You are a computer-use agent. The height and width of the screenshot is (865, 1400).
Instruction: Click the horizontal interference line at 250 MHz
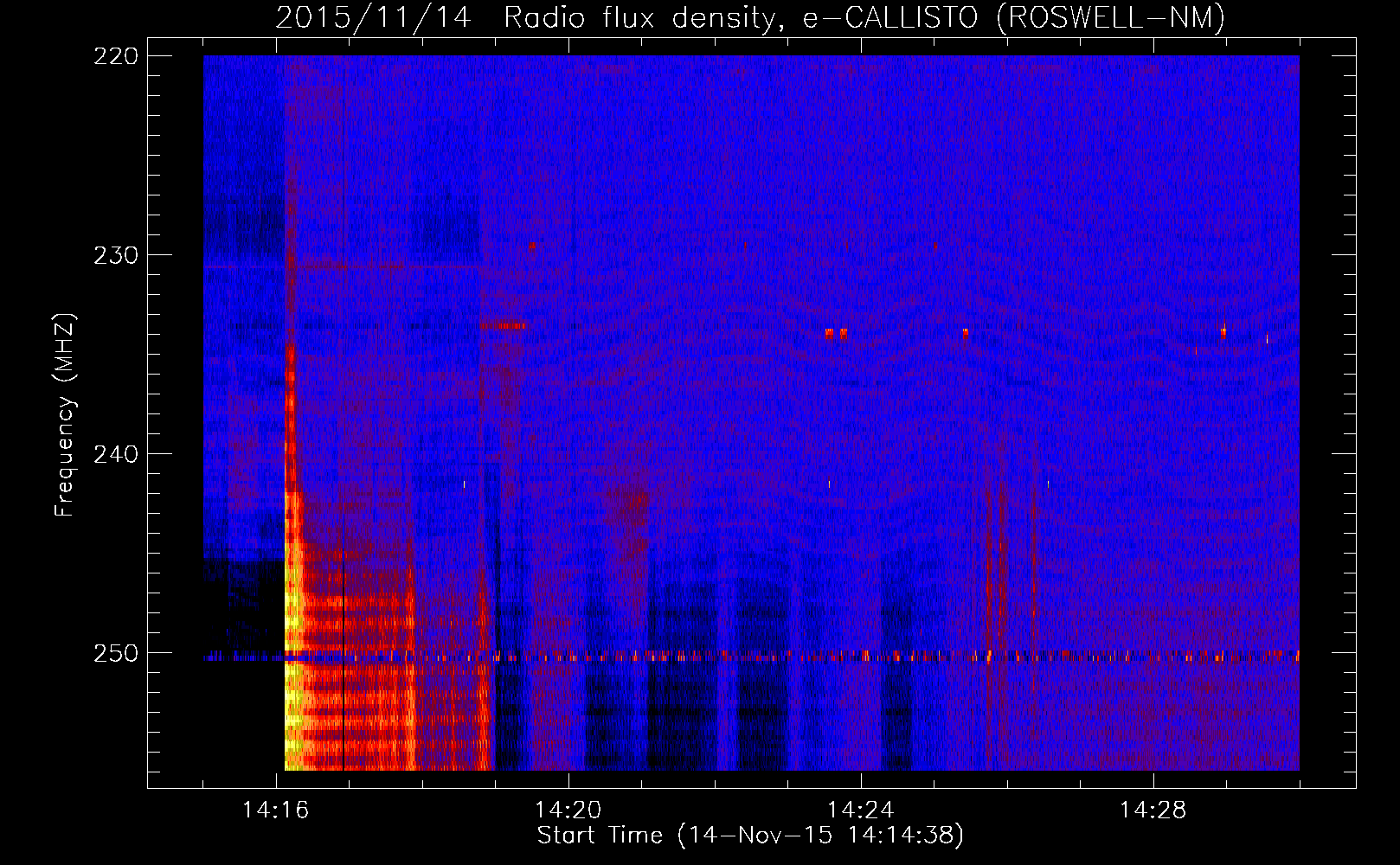click(751, 657)
